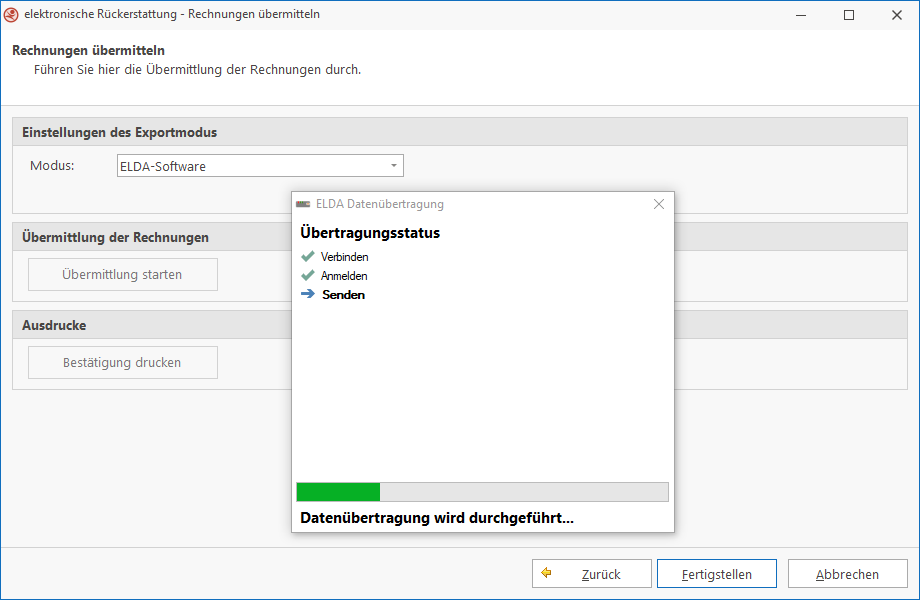Minimize the elektronische Rückerstattung window

click(801, 15)
